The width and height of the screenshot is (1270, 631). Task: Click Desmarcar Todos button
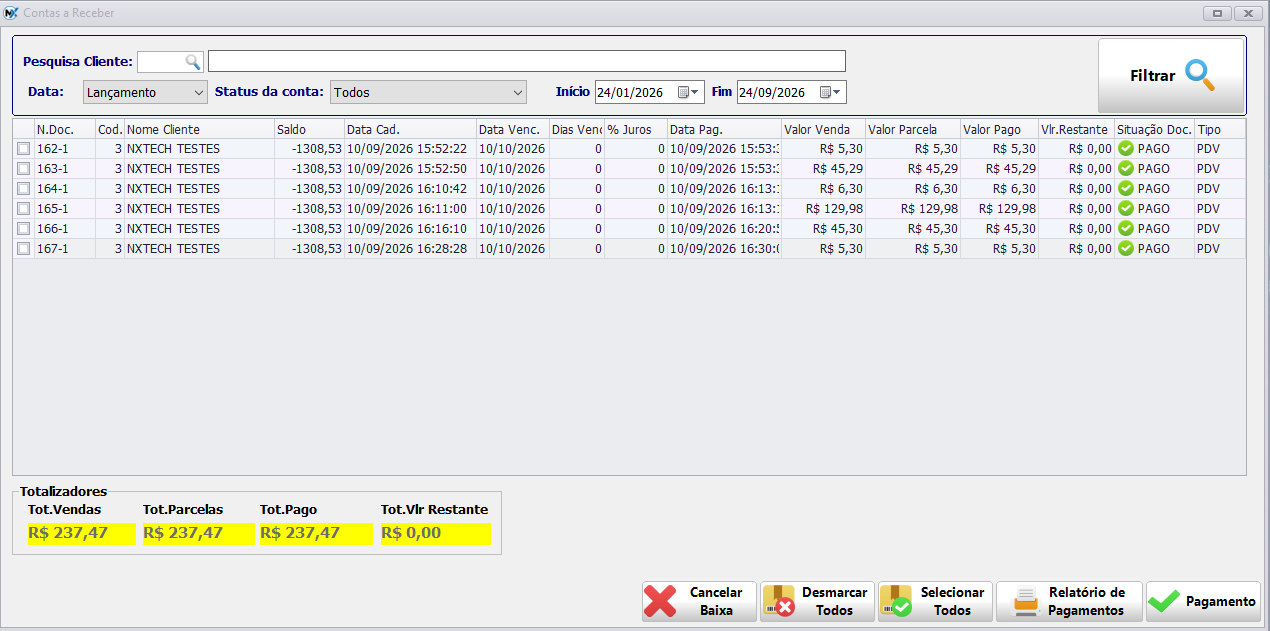click(x=817, y=602)
